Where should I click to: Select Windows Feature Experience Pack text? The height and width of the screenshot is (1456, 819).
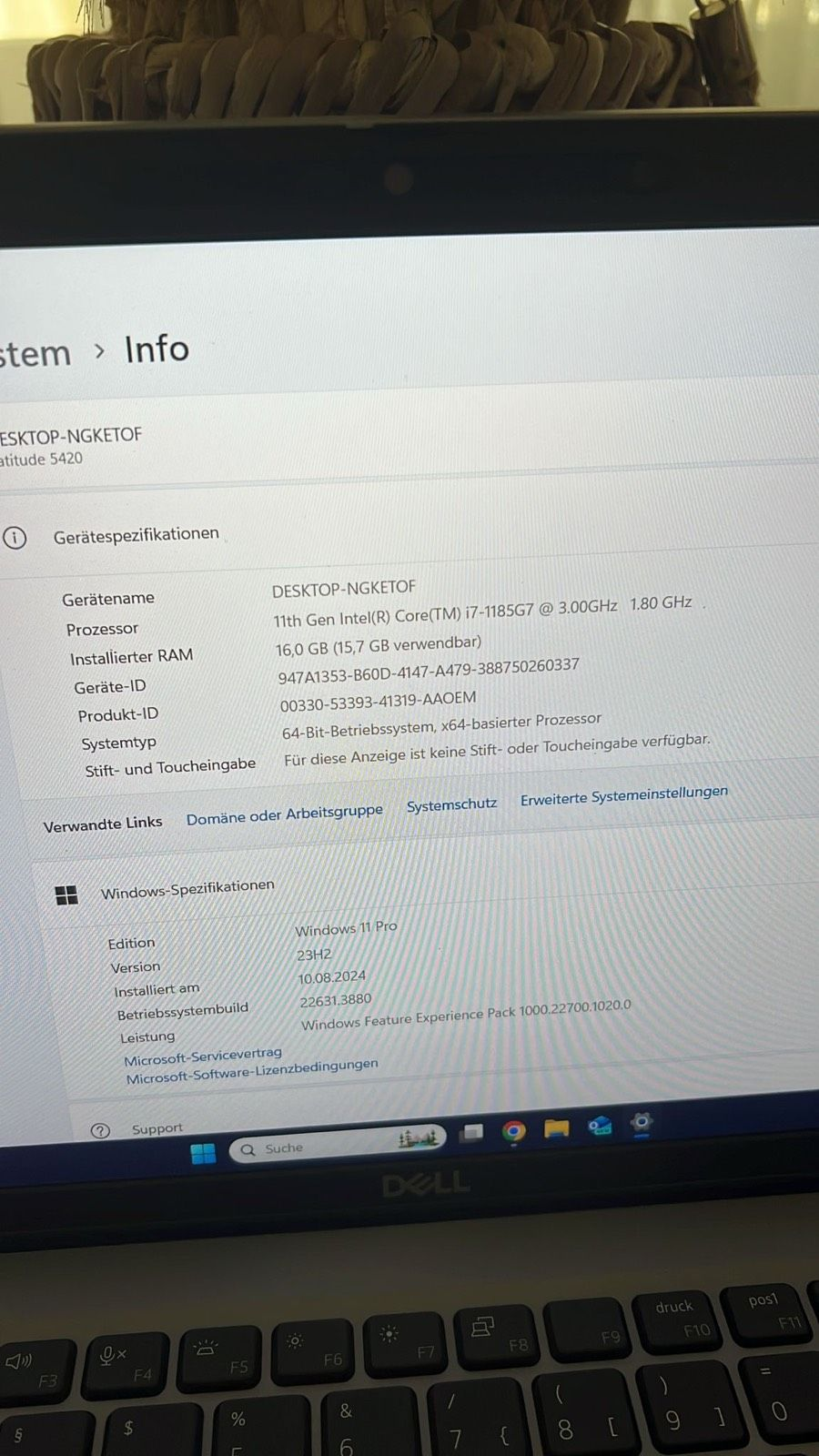(x=466, y=1015)
